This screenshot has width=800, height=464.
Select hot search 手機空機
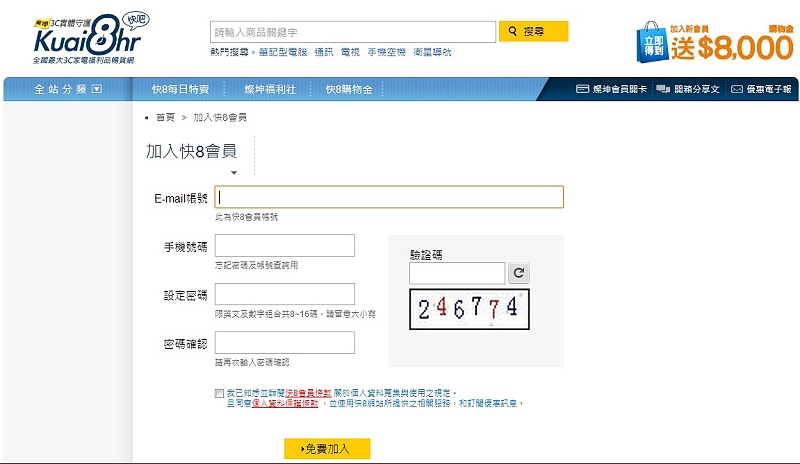tap(386, 52)
